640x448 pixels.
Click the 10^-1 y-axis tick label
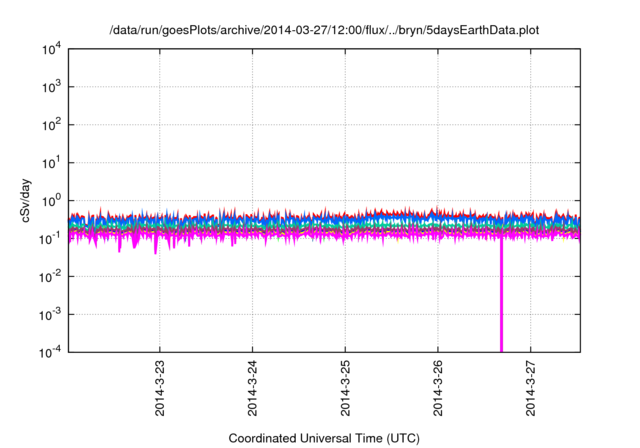(50, 239)
